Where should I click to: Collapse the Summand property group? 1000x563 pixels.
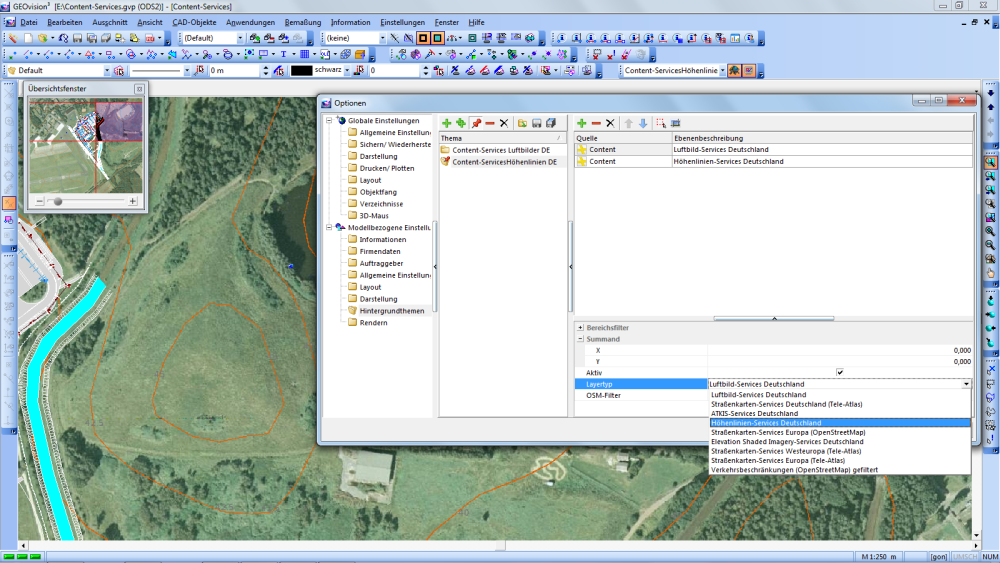coord(580,339)
